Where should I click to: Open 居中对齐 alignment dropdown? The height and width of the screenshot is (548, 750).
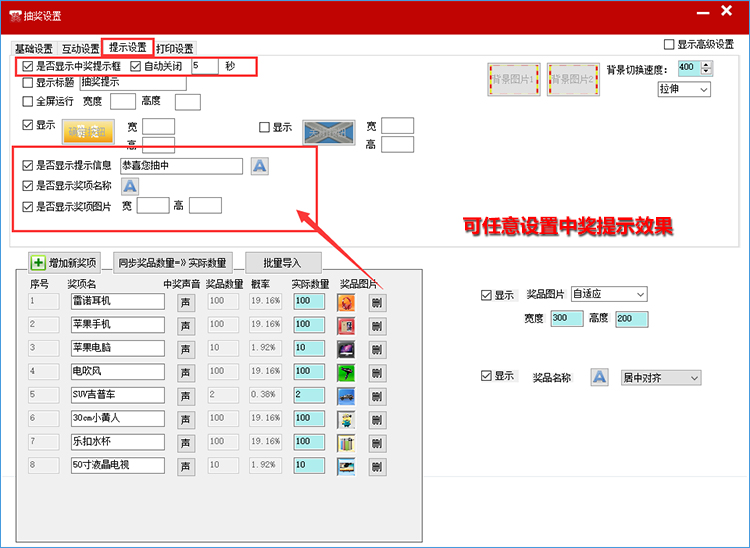(661, 378)
